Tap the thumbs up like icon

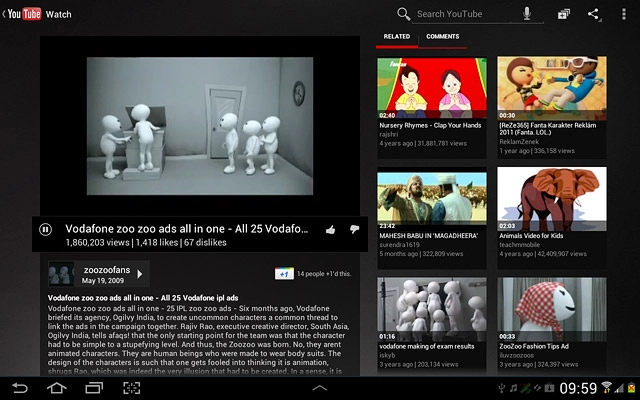[331, 230]
